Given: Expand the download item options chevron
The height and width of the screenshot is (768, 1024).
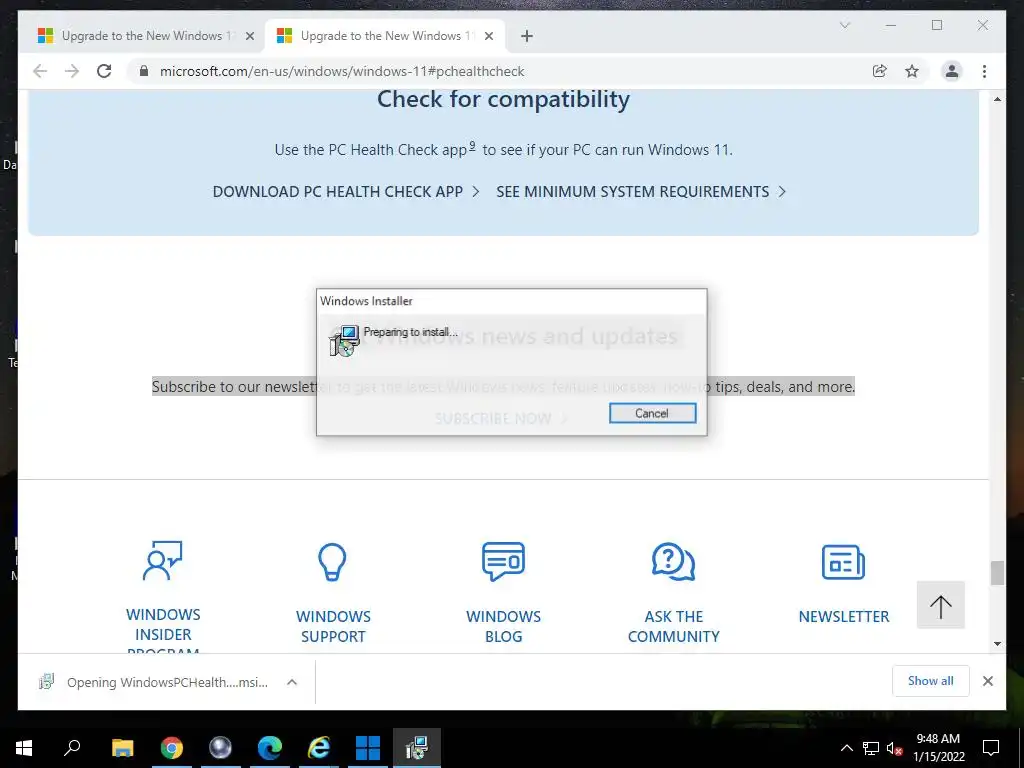Looking at the screenshot, I should coord(292,682).
